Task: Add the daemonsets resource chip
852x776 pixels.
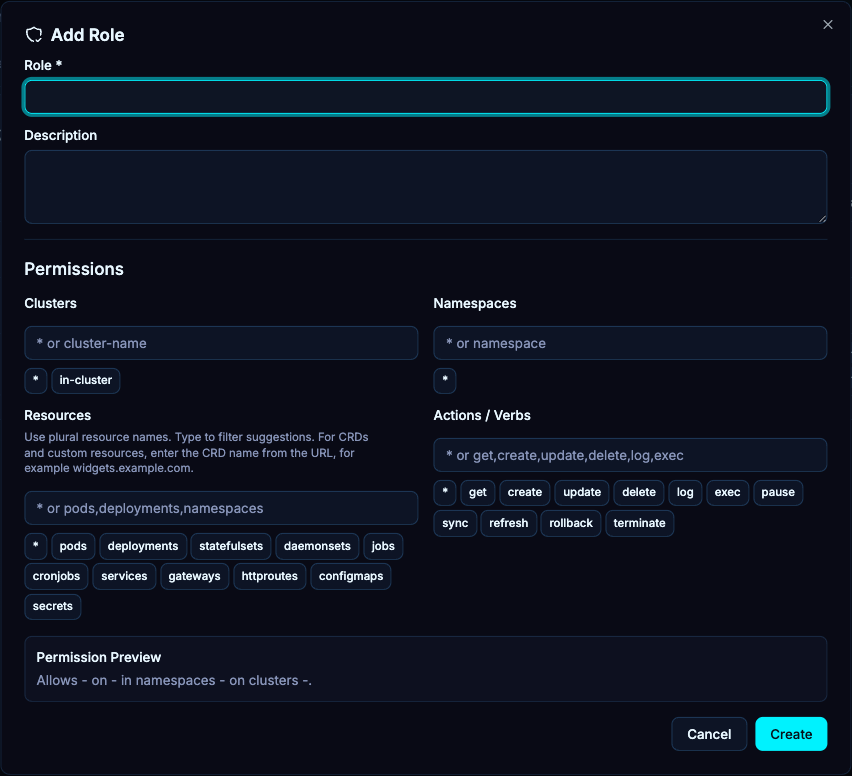Action: pos(317,546)
